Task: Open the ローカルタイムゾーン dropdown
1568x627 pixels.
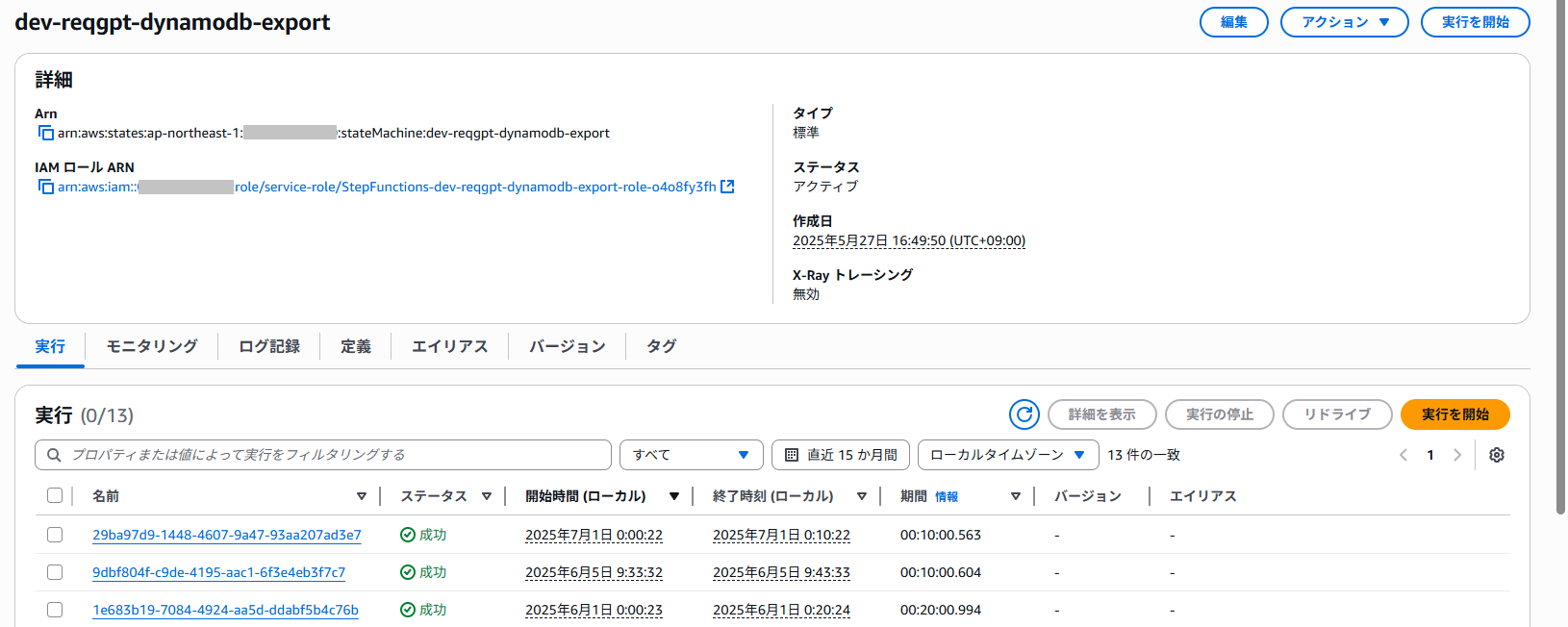Action: pos(1008,455)
